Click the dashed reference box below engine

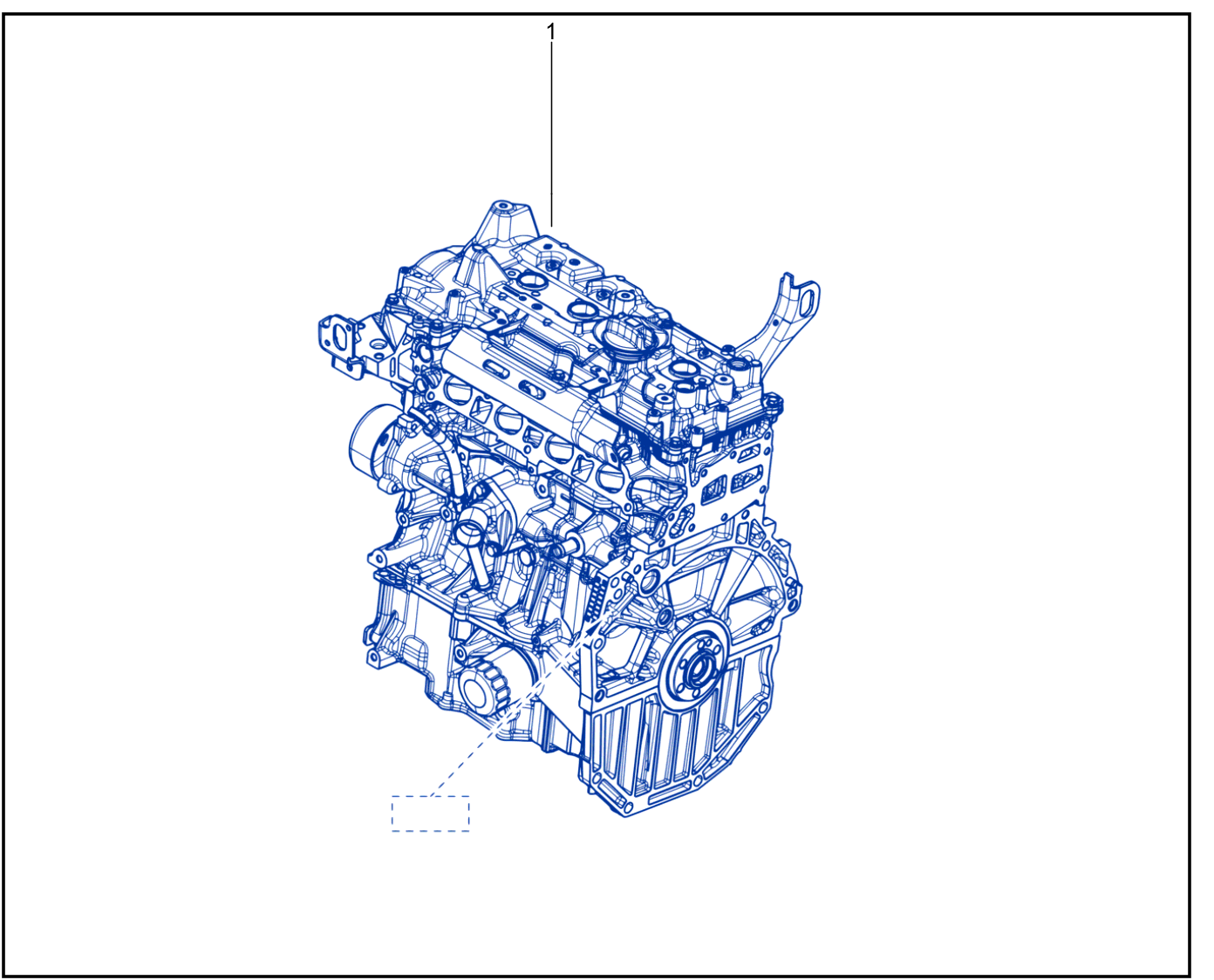[x=430, y=813]
